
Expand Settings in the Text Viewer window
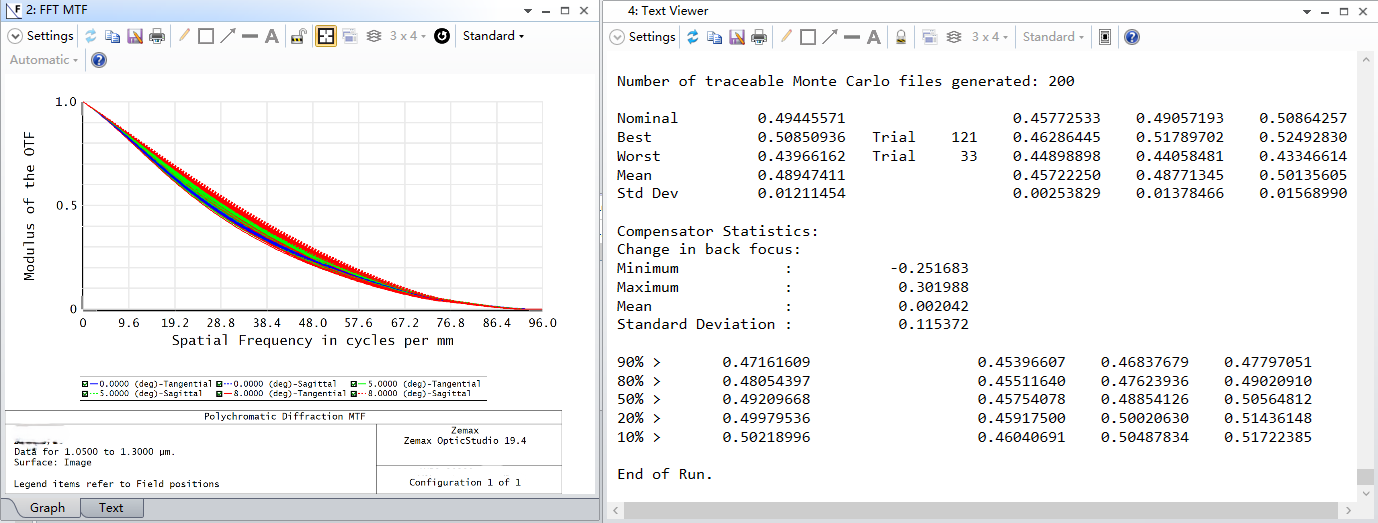pos(643,37)
